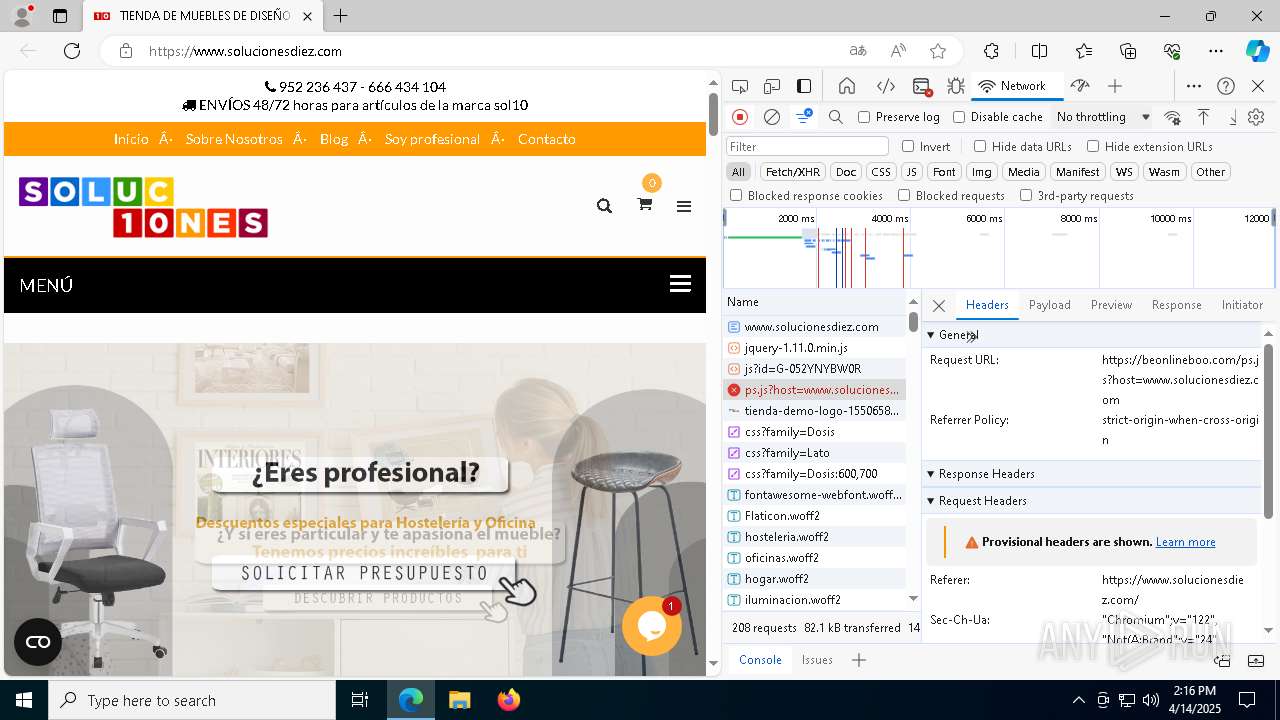The height and width of the screenshot is (720, 1280).
Task: Open the Contacto link
Action: pos(546,139)
